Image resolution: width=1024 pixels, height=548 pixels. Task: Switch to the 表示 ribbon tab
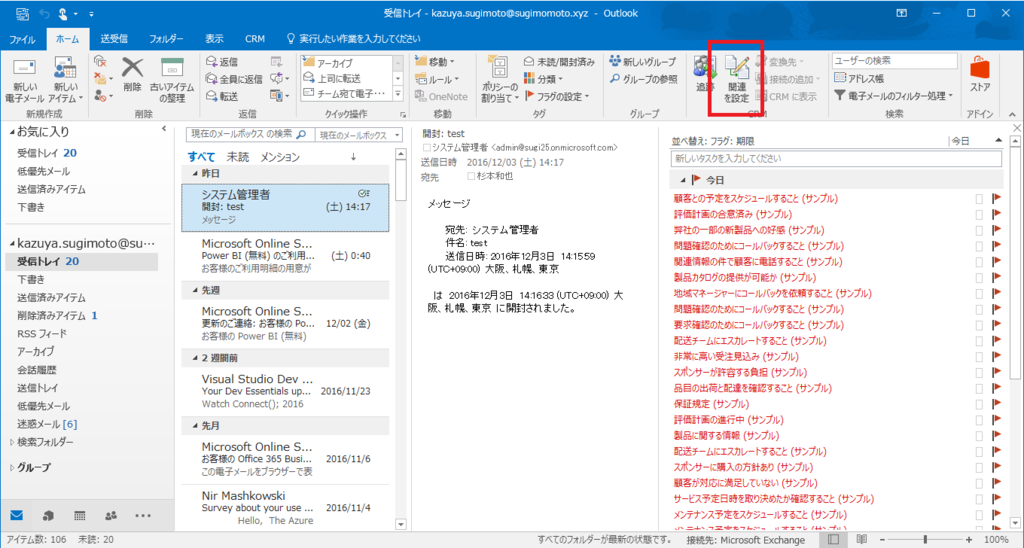pyautogui.click(x=214, y=39)
